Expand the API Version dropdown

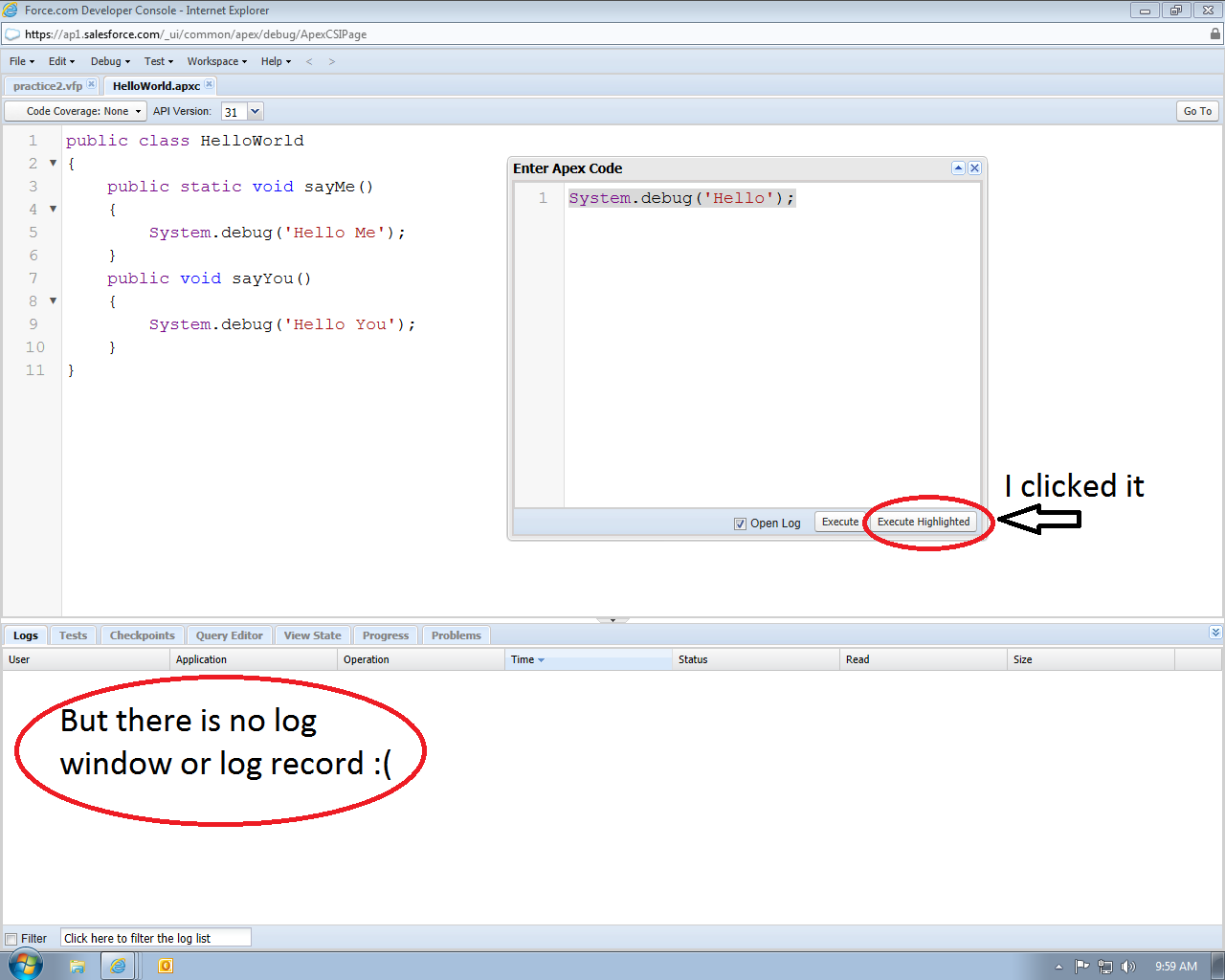[255, 111]
